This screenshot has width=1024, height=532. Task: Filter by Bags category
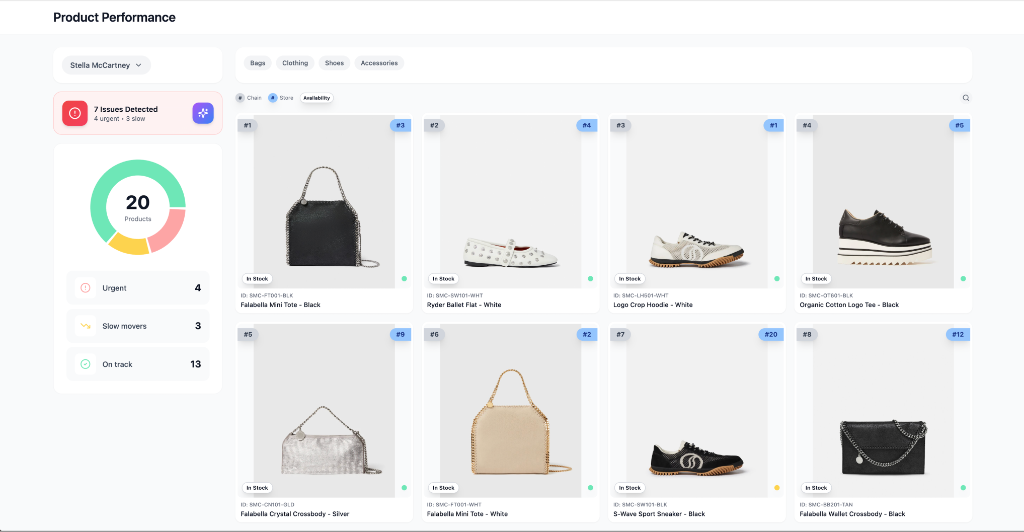[x=258, y=63]
